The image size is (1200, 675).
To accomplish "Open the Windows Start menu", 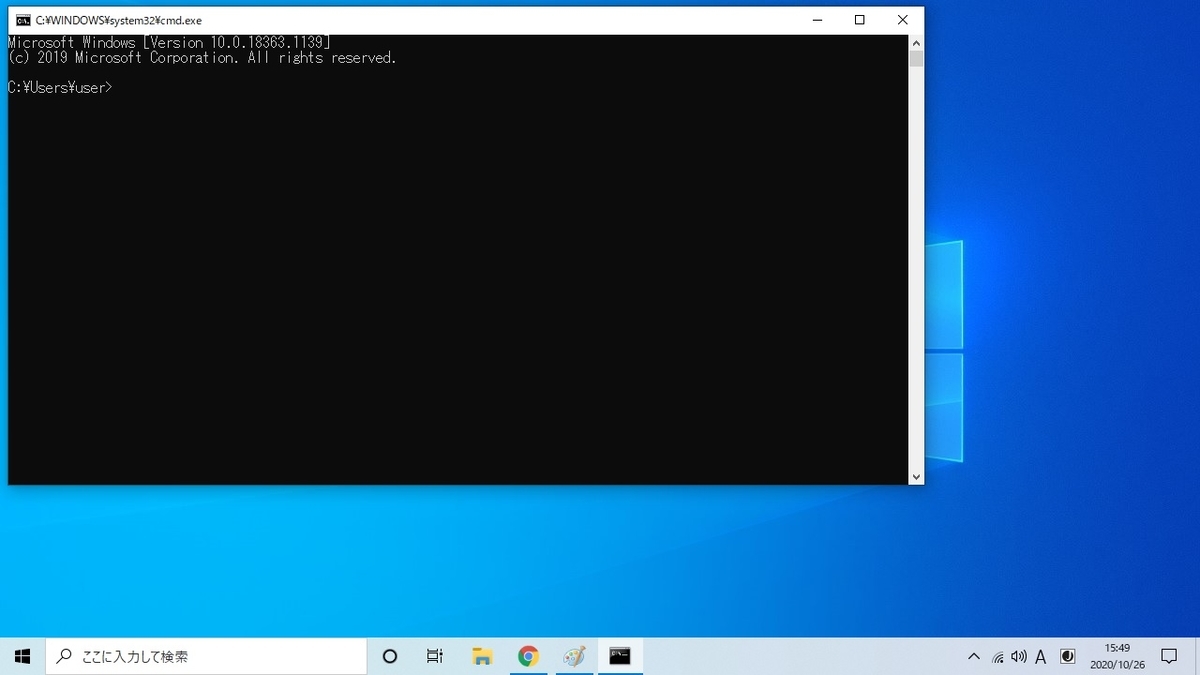I will click(x=23, y=656).
